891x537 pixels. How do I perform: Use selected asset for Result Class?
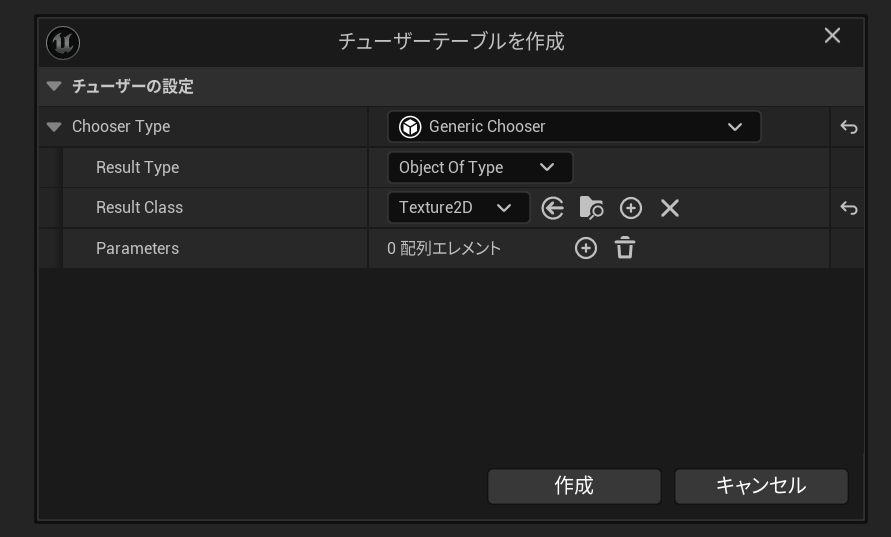(x=553, y=208)
